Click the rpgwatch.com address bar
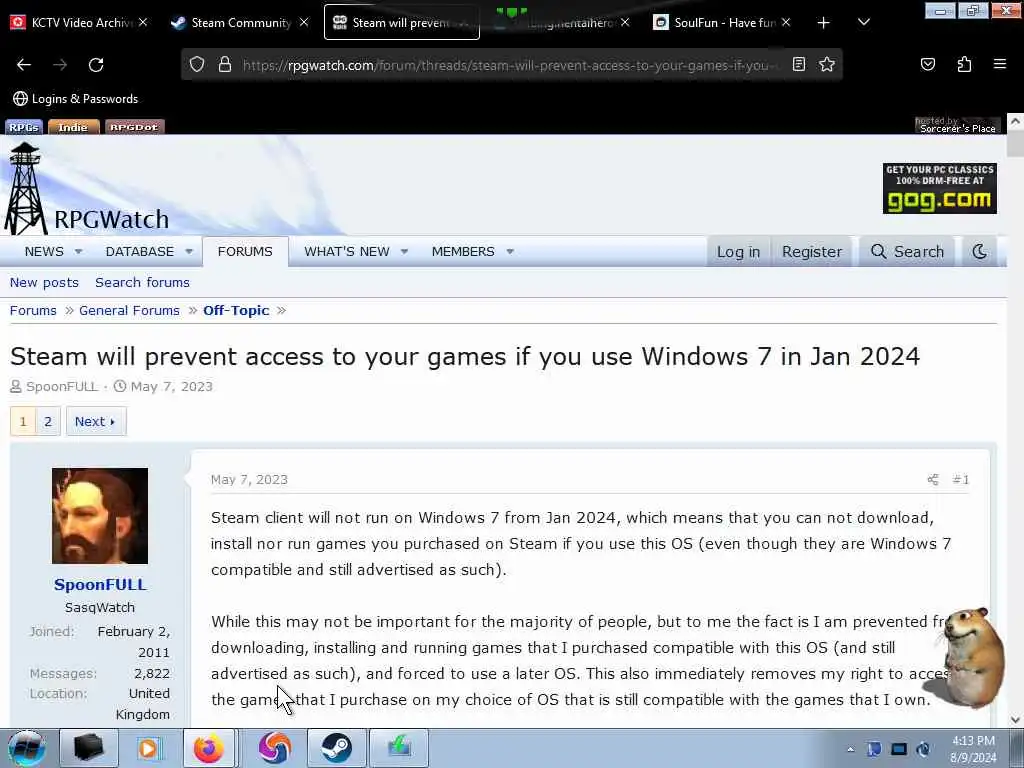Viewport: 1024px width, 768px height. (x=509, y=65)
